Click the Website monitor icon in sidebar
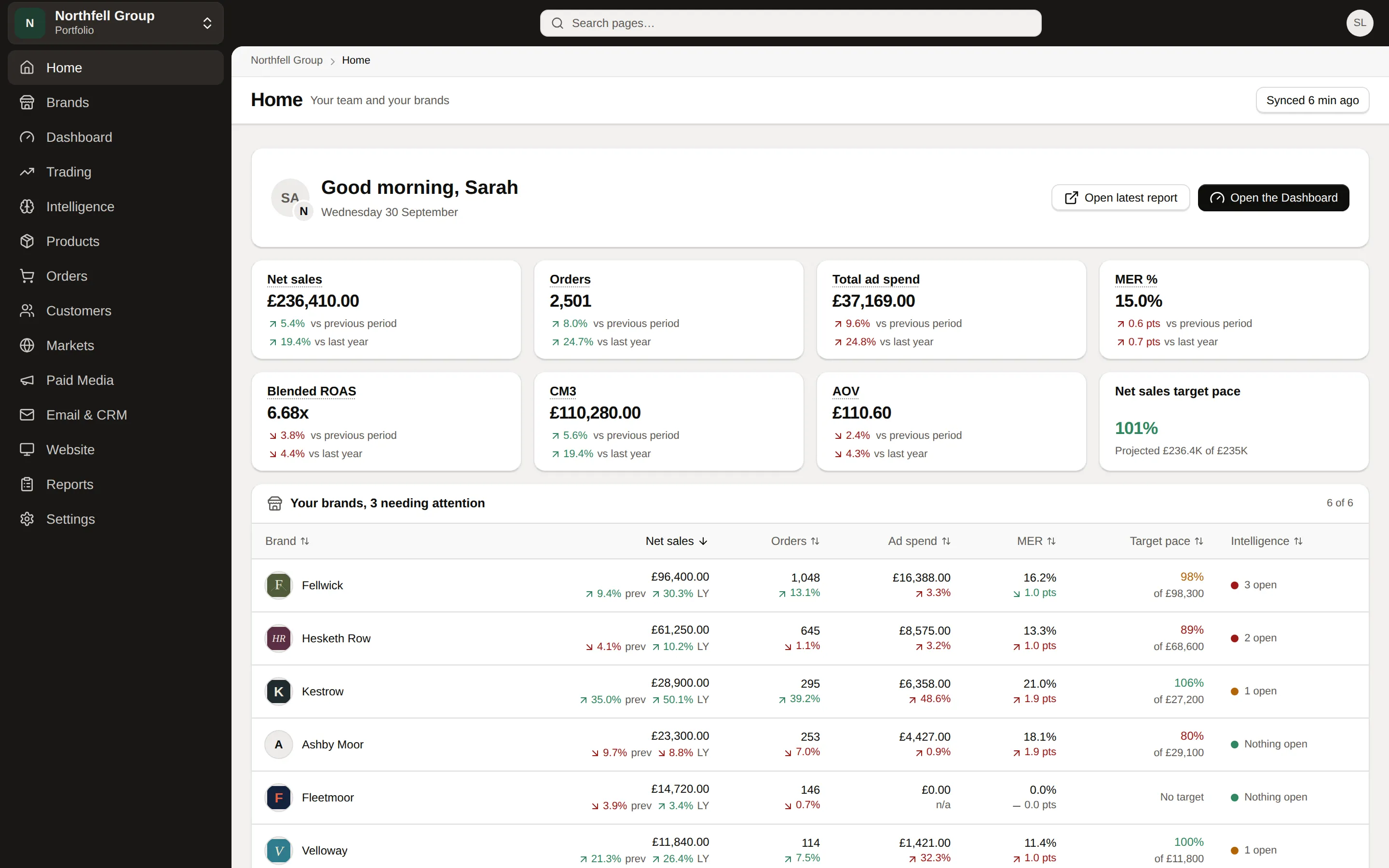This screenshot has height=868, width=1389. click(27, 449)
